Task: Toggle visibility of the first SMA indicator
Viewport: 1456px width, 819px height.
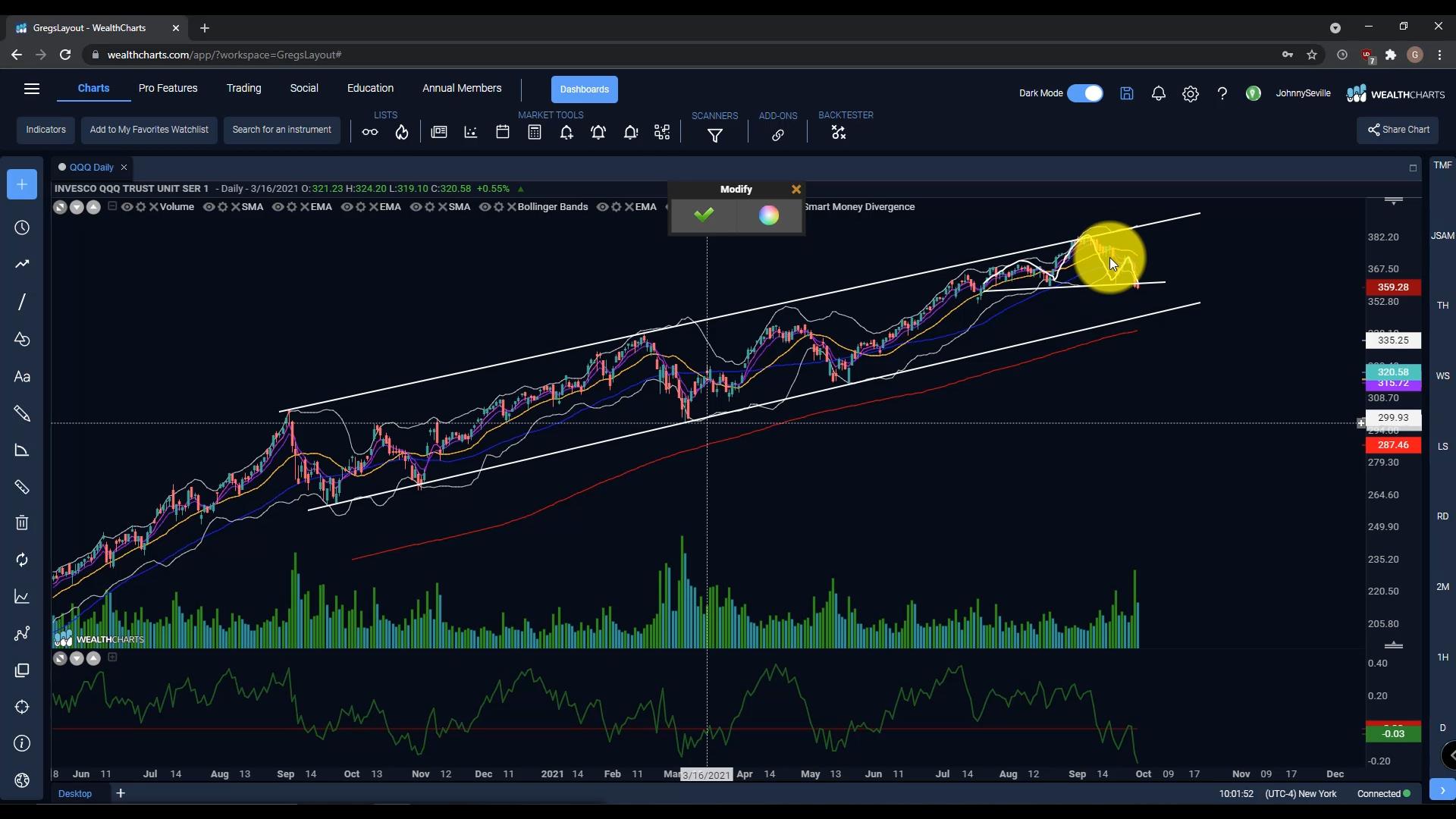Action: click(x=209, y=207)
